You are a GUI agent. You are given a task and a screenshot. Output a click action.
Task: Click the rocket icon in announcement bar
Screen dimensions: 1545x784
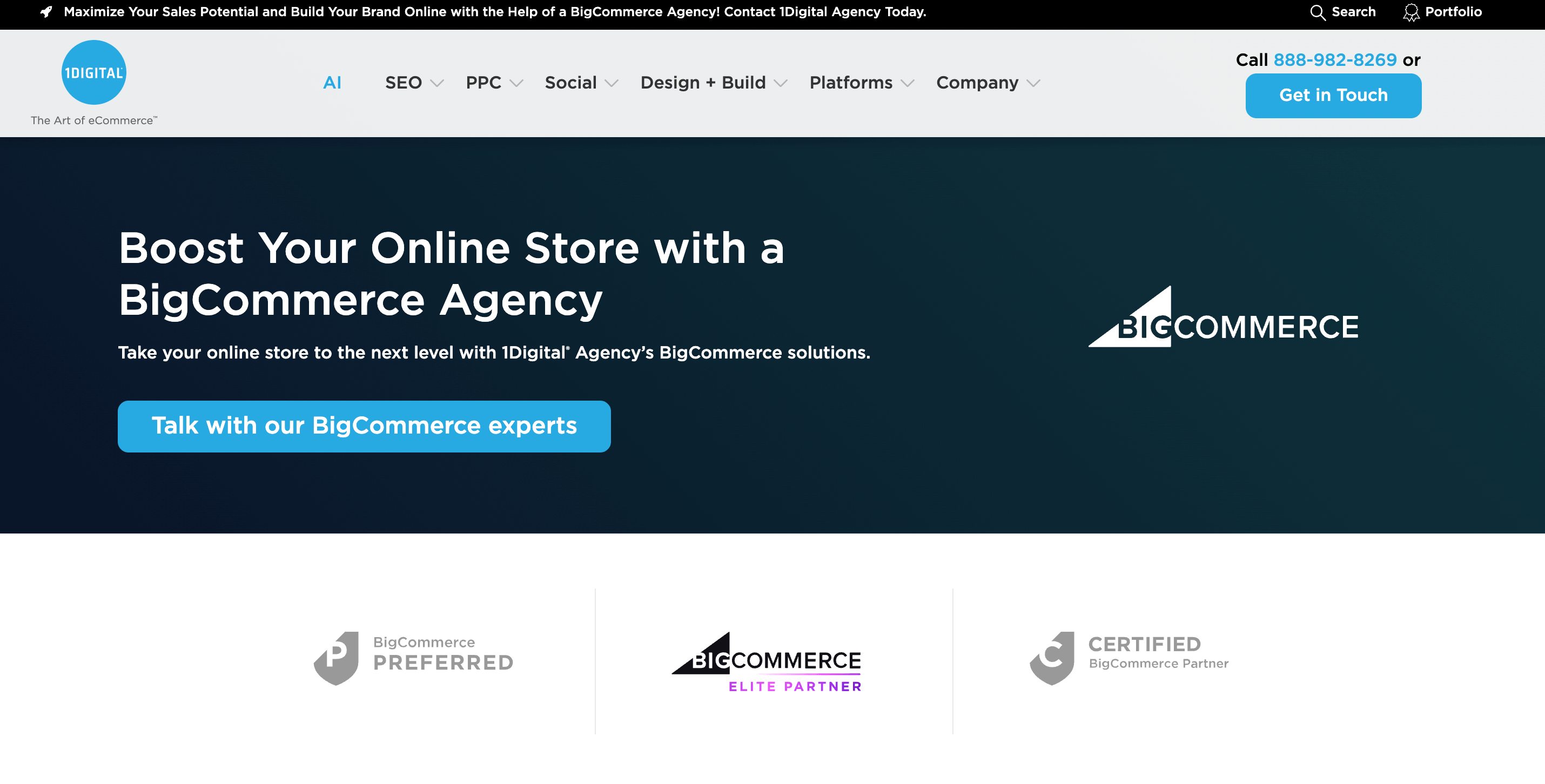pos(46,12)
